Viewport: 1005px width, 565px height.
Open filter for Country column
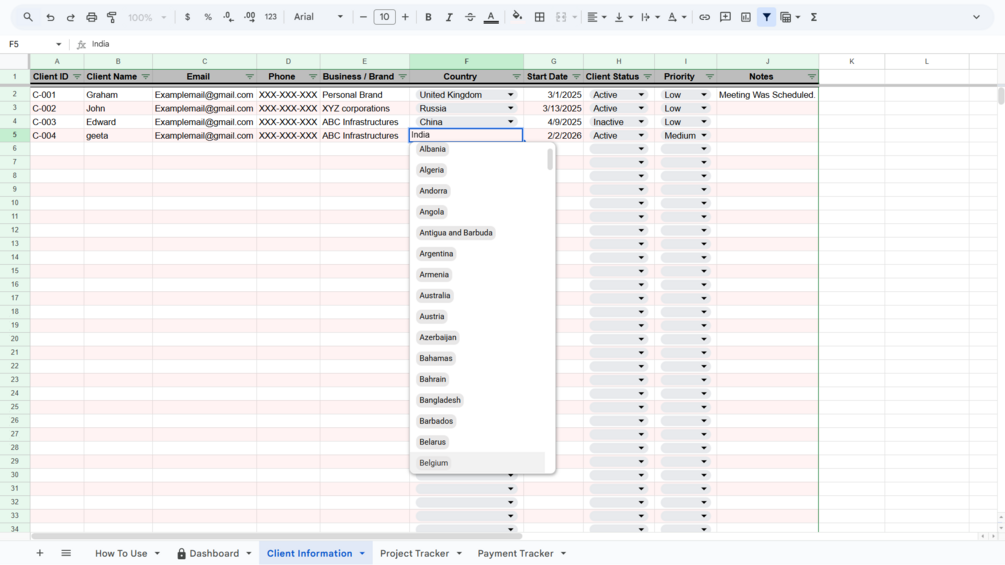(x=517, y=77)
